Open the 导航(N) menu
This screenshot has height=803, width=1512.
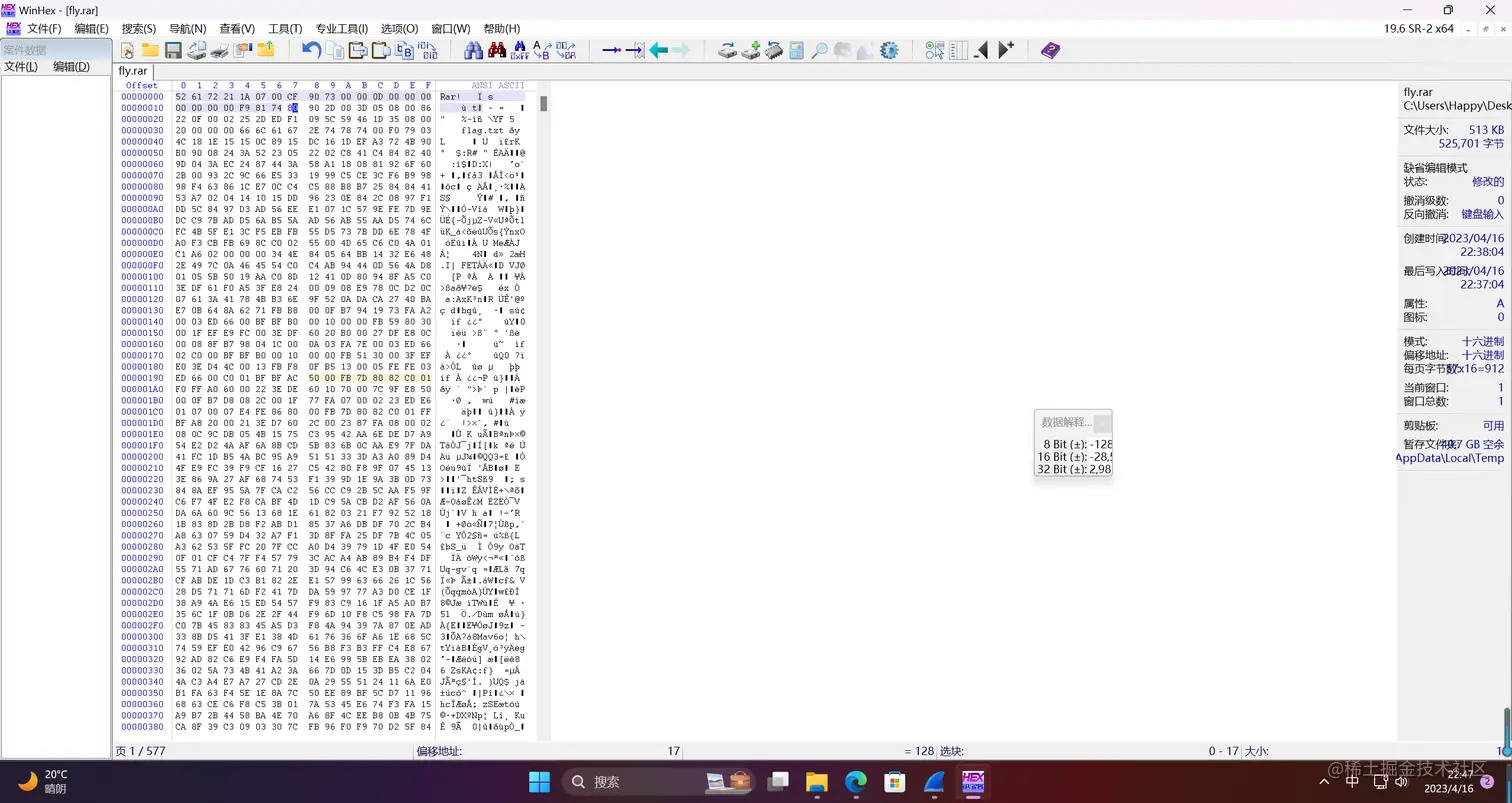(x=188, y=29)
